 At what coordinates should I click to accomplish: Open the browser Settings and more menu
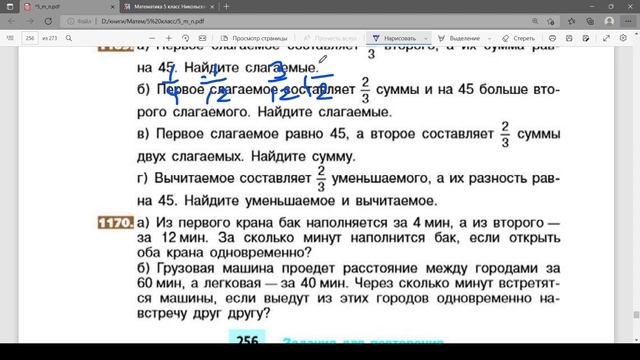(628, 21)
